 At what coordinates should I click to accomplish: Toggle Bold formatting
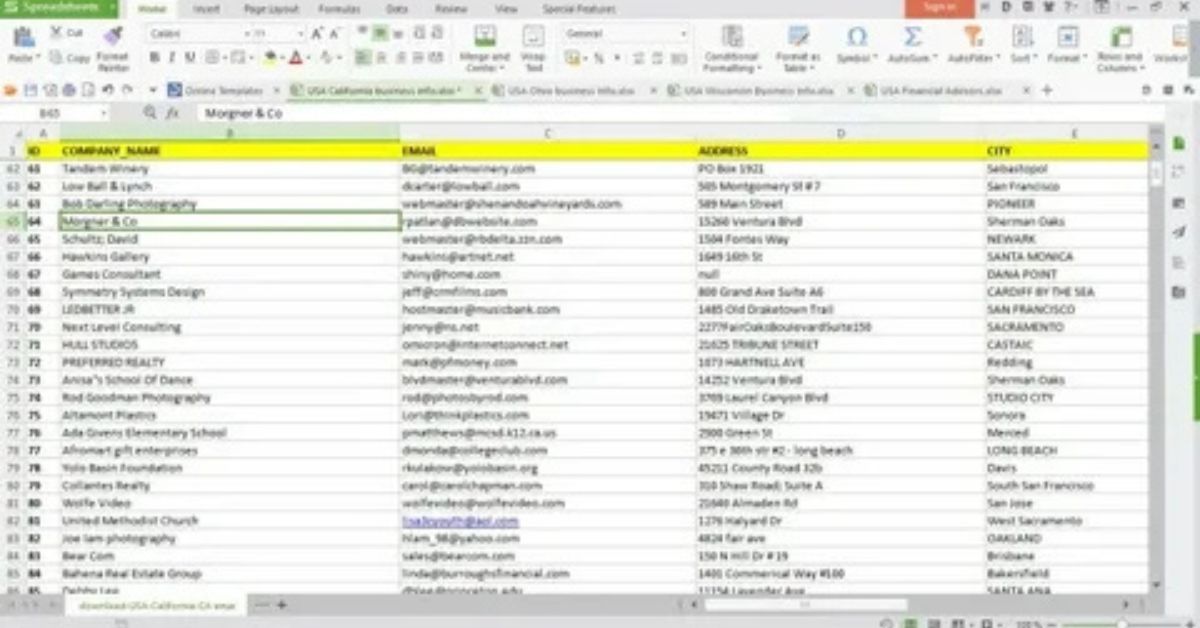(155, 58)
